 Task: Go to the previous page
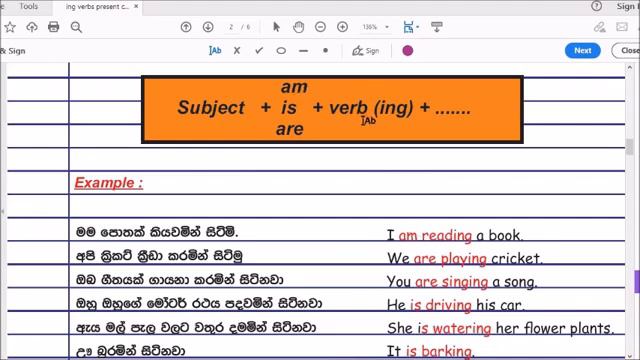click(x=186, y=27)
